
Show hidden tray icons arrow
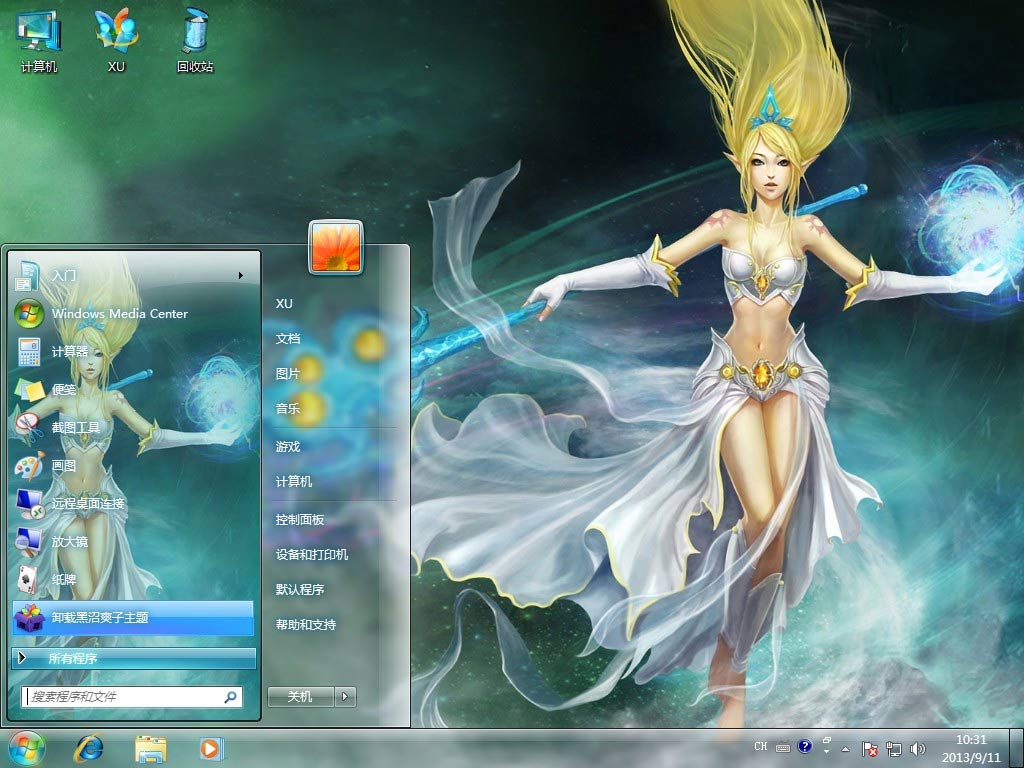(x=846, y=748)
